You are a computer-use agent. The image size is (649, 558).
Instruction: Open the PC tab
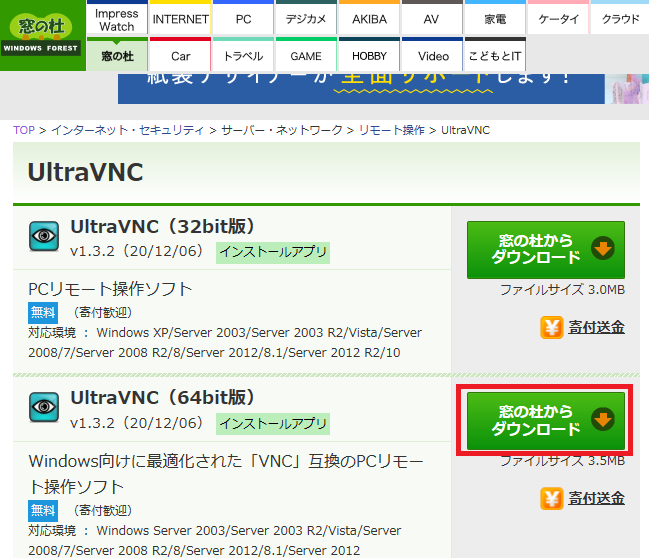[243, 17]
